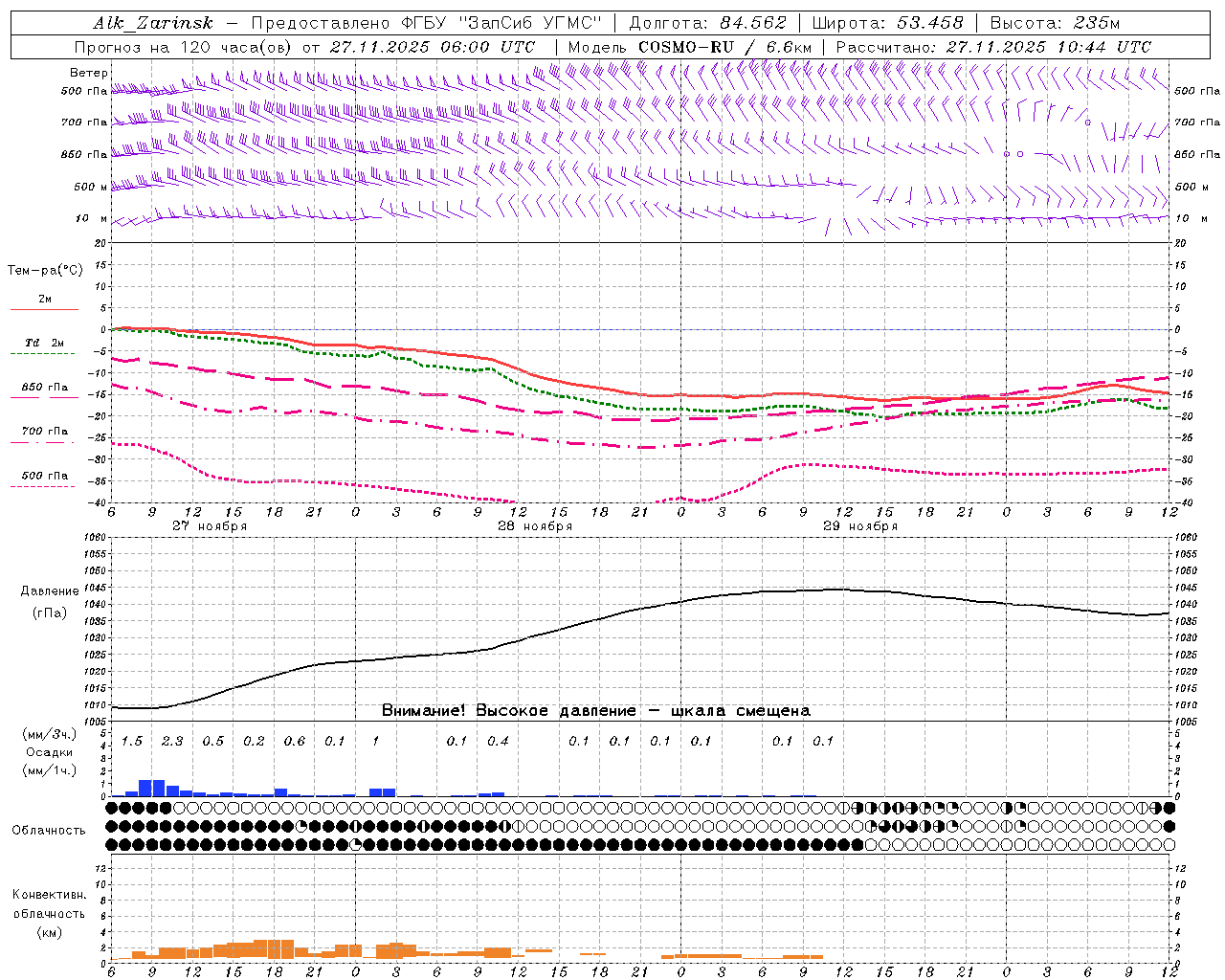The image size is (1225, 980).
Task: Click the 3-hour precipitation value '0.4'
Action: [x=498, y=741]
